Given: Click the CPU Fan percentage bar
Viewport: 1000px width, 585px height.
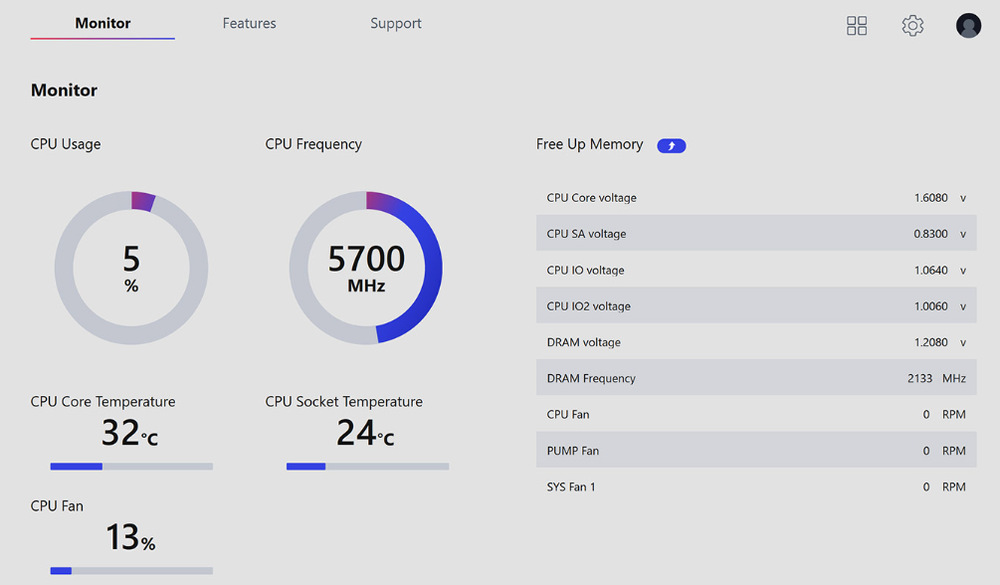Looking at the screenshot, I should [131, 571].
